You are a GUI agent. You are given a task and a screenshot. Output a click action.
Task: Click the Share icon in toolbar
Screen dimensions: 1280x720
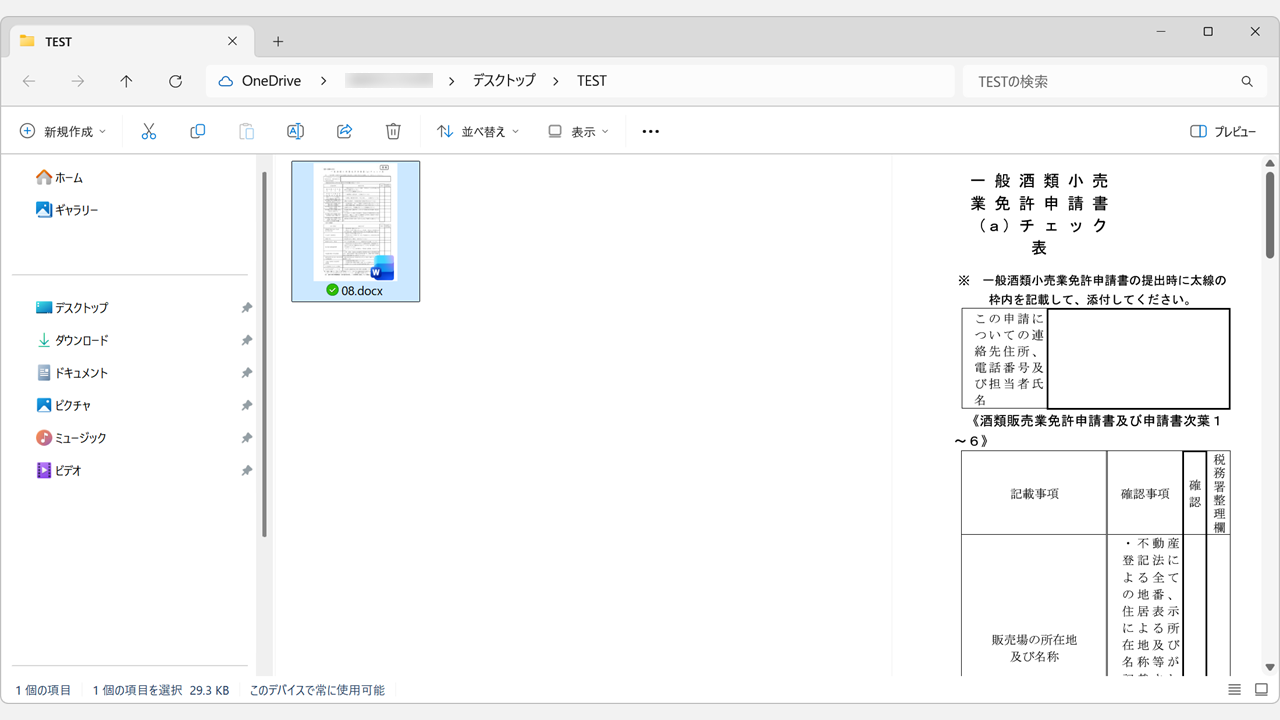point(344,132)
